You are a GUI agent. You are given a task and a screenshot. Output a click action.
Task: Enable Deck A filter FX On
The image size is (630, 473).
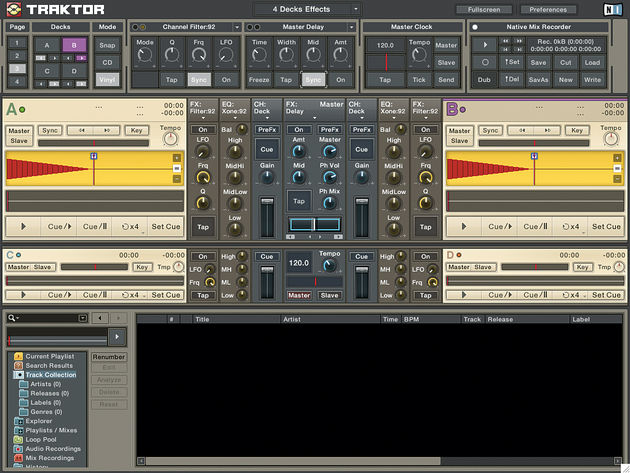(203, 130)
